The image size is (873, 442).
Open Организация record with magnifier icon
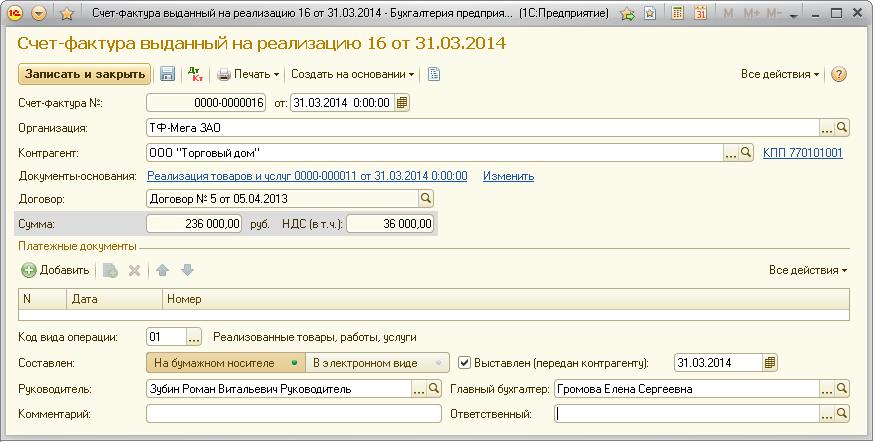842,128
